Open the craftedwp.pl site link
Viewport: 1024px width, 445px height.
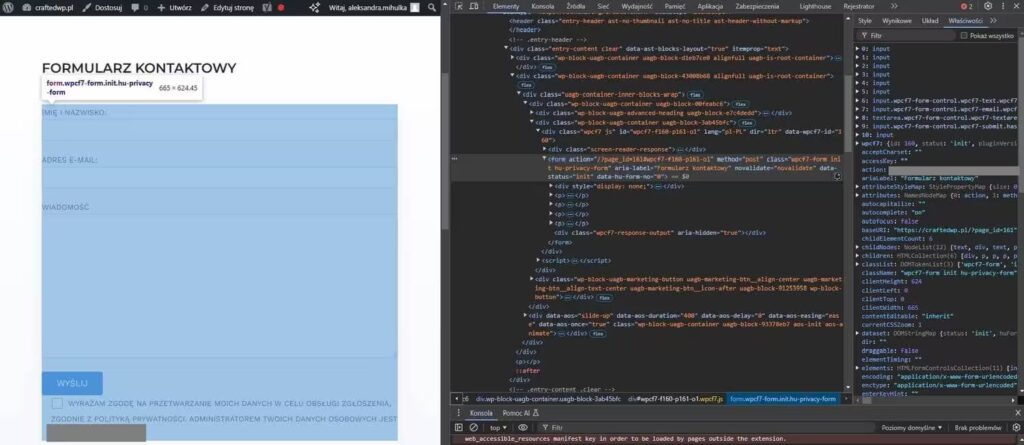pyautogui.click(x=48, y=7)
